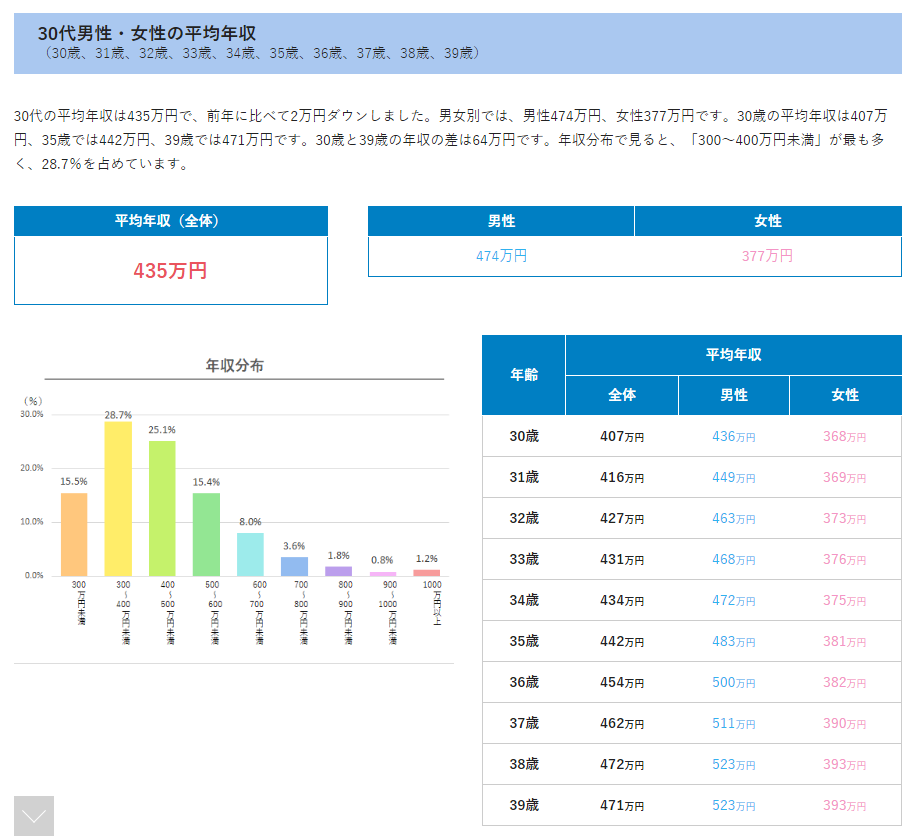This screenshot has height=836, width=911.
Task: Click the yellow 28.7% bar in chart
Action: [118, 498]
